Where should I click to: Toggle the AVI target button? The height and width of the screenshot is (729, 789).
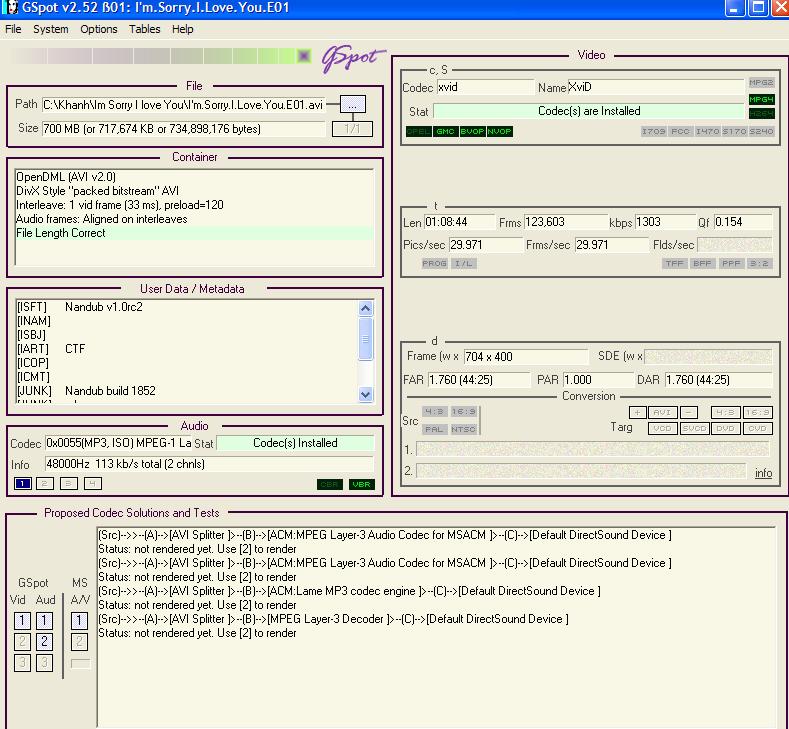(663, 413)
